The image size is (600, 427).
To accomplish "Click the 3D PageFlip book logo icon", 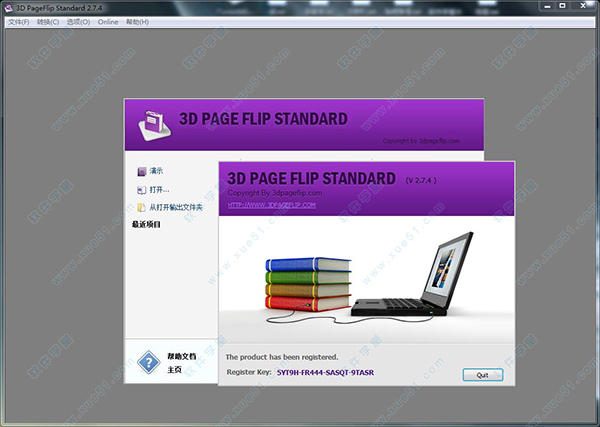I will (x=155, y=125).
